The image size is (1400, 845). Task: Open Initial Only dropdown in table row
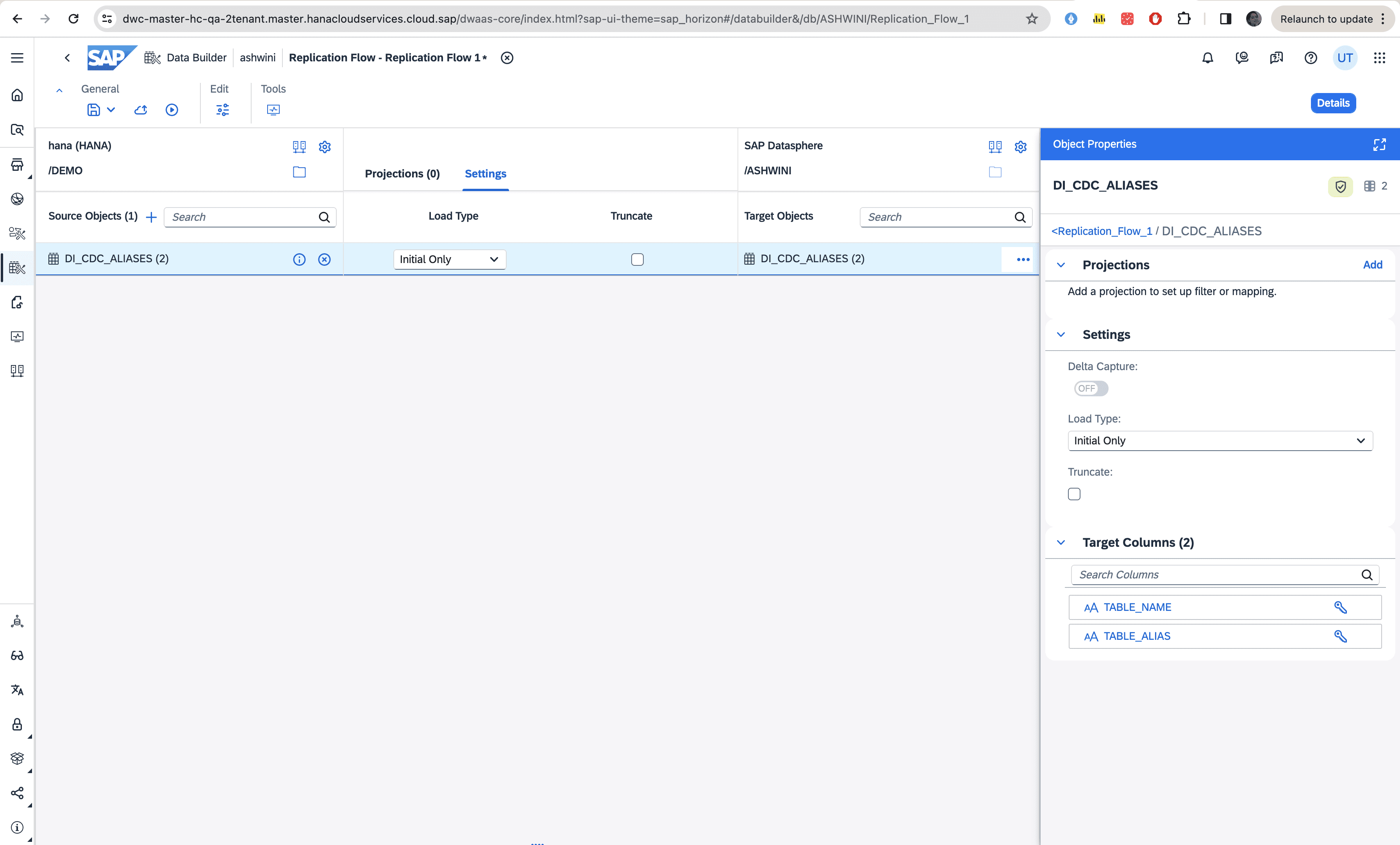tap(449, 259)
